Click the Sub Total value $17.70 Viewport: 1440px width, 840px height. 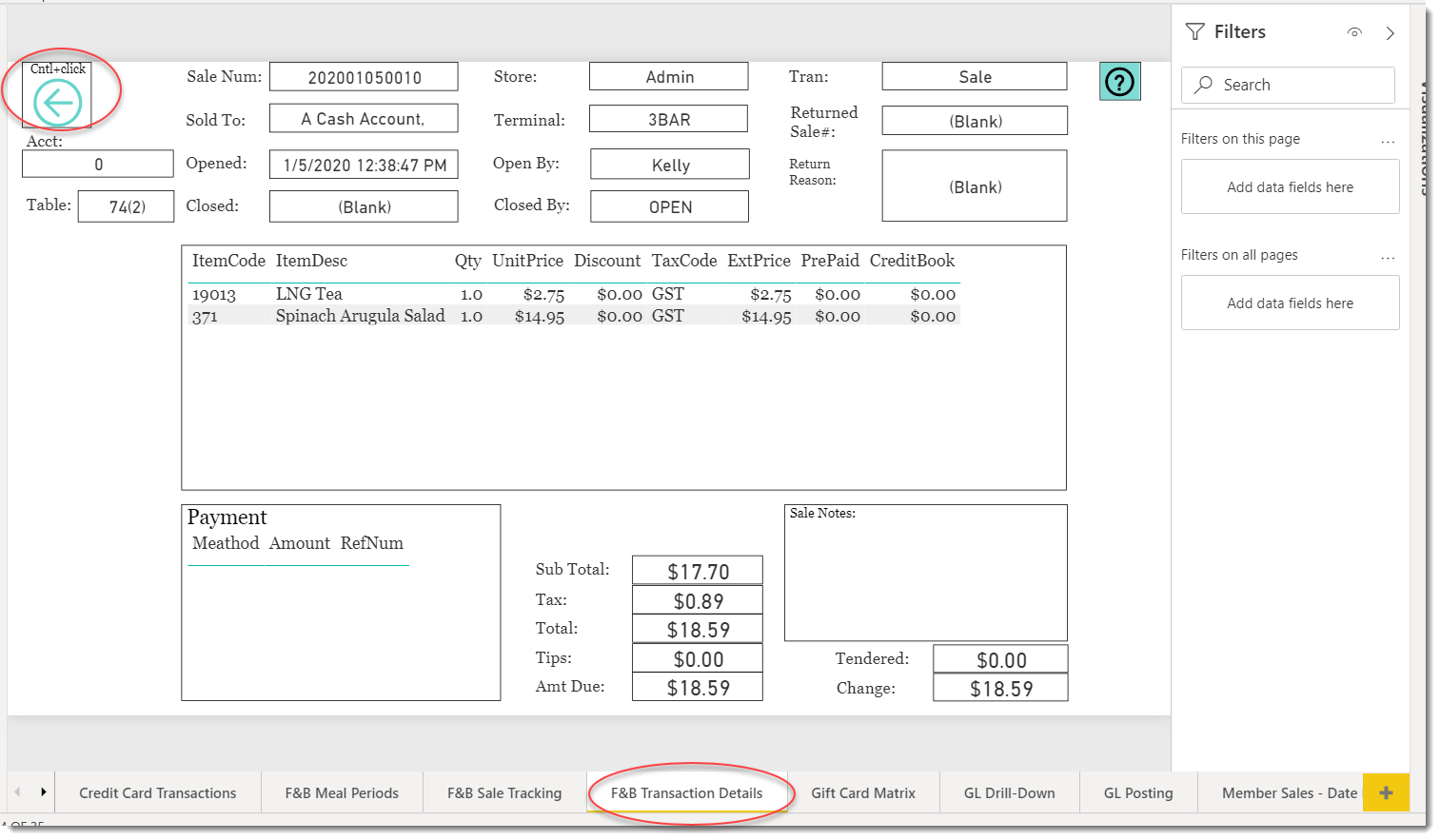[x=698, y=571]
